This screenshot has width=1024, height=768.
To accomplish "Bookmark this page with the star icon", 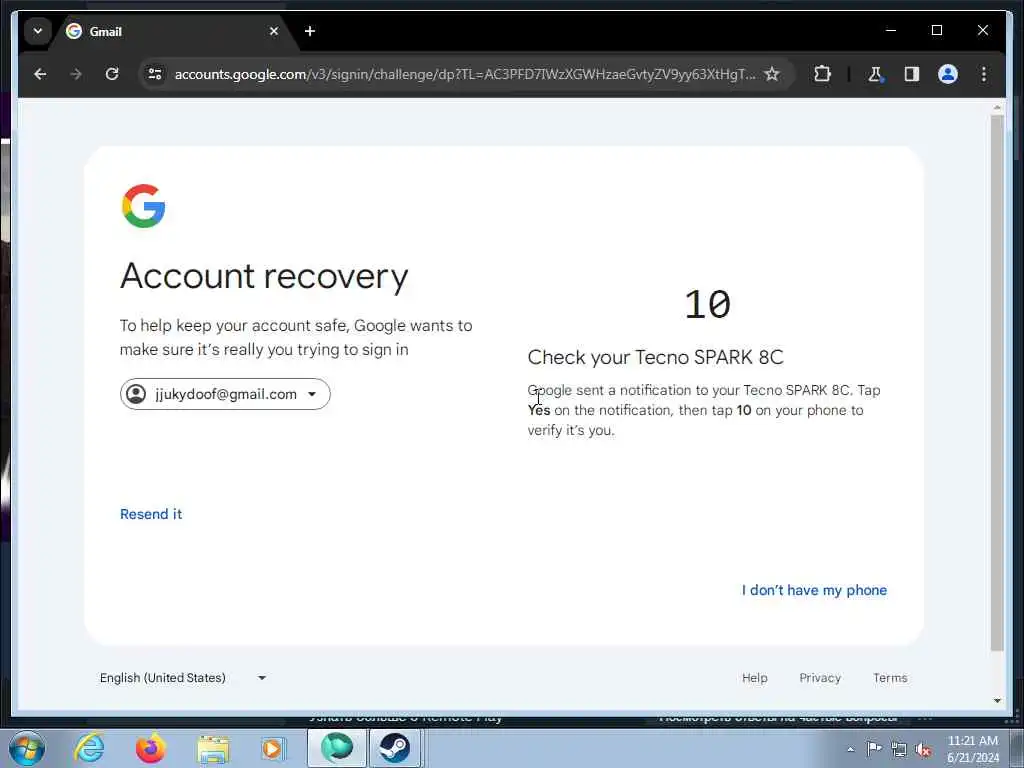I will (x=772, y=74).
